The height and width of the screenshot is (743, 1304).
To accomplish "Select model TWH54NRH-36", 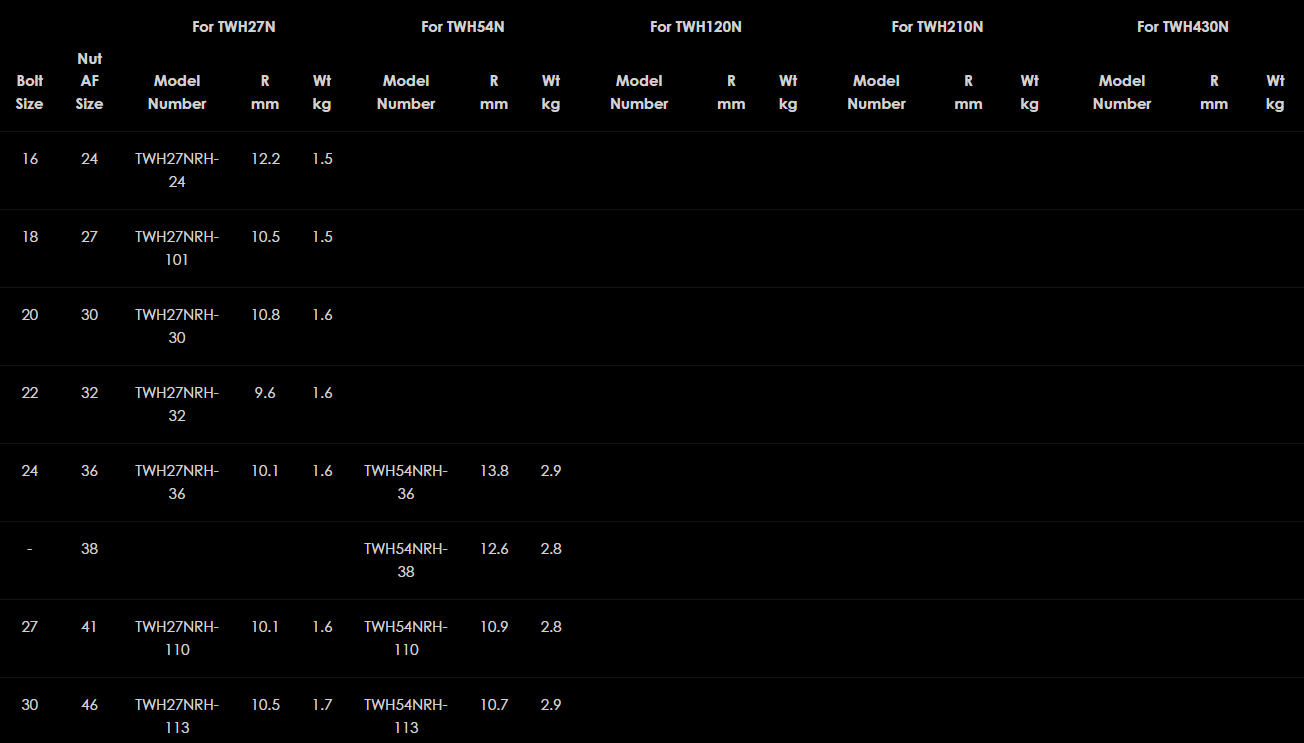I will [406, 482].
